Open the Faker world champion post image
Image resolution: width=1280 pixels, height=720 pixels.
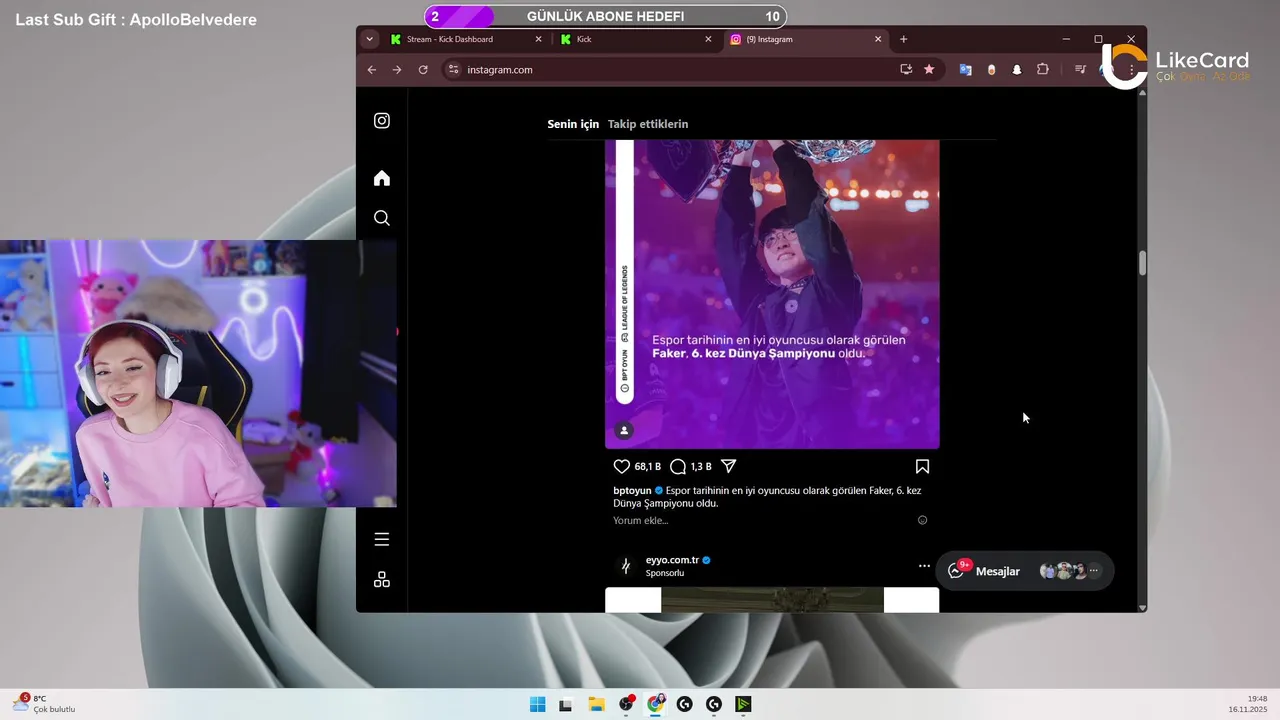click(x=772, y=294)
